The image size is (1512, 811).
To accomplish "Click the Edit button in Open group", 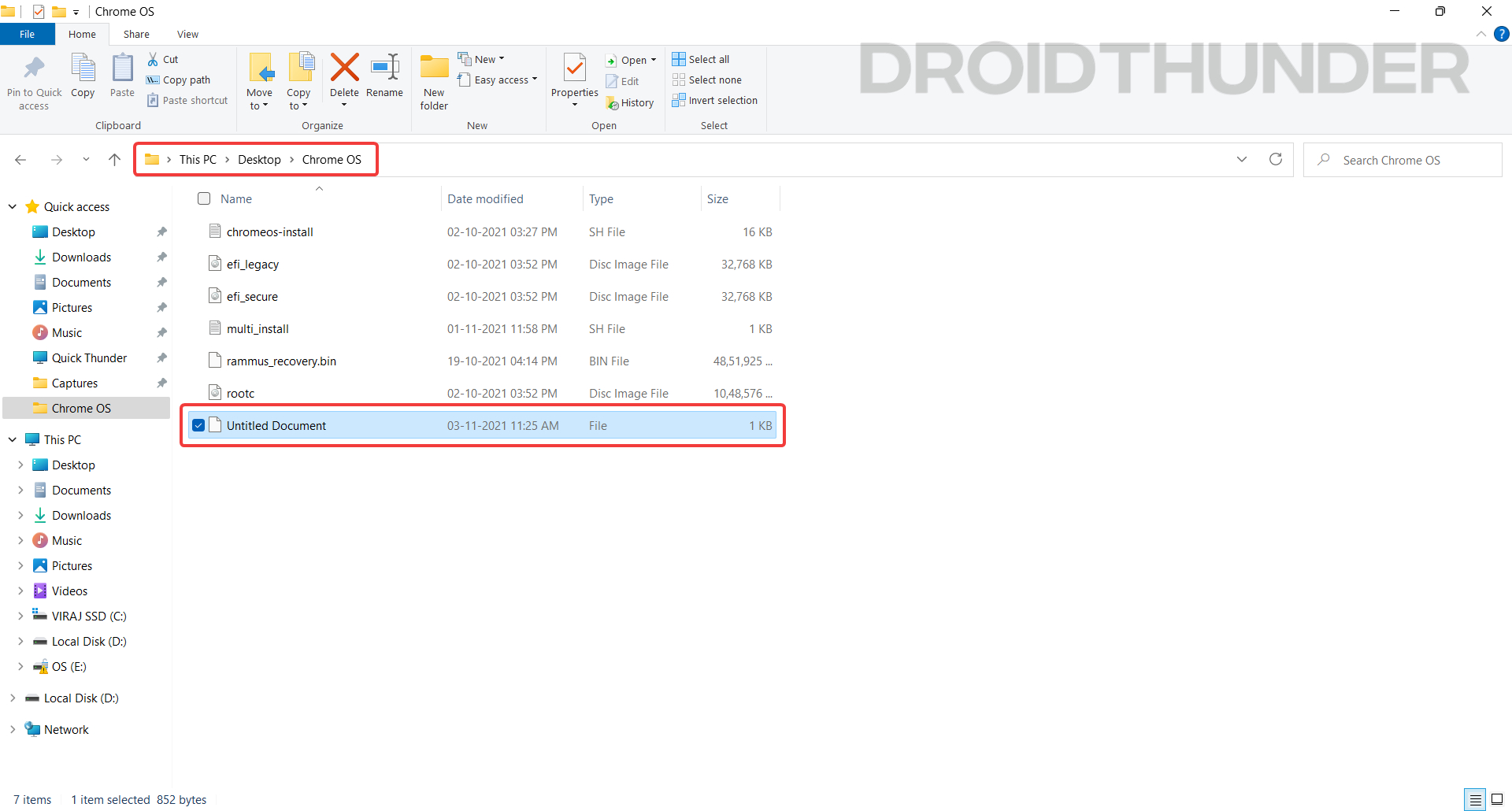I will (x=622, y=81).
